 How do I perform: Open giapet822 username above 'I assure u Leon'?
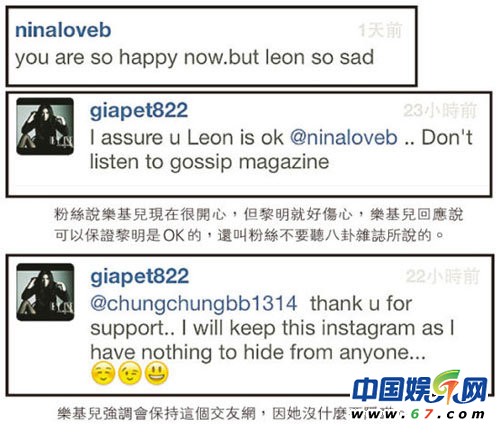[x=139, y=110]
